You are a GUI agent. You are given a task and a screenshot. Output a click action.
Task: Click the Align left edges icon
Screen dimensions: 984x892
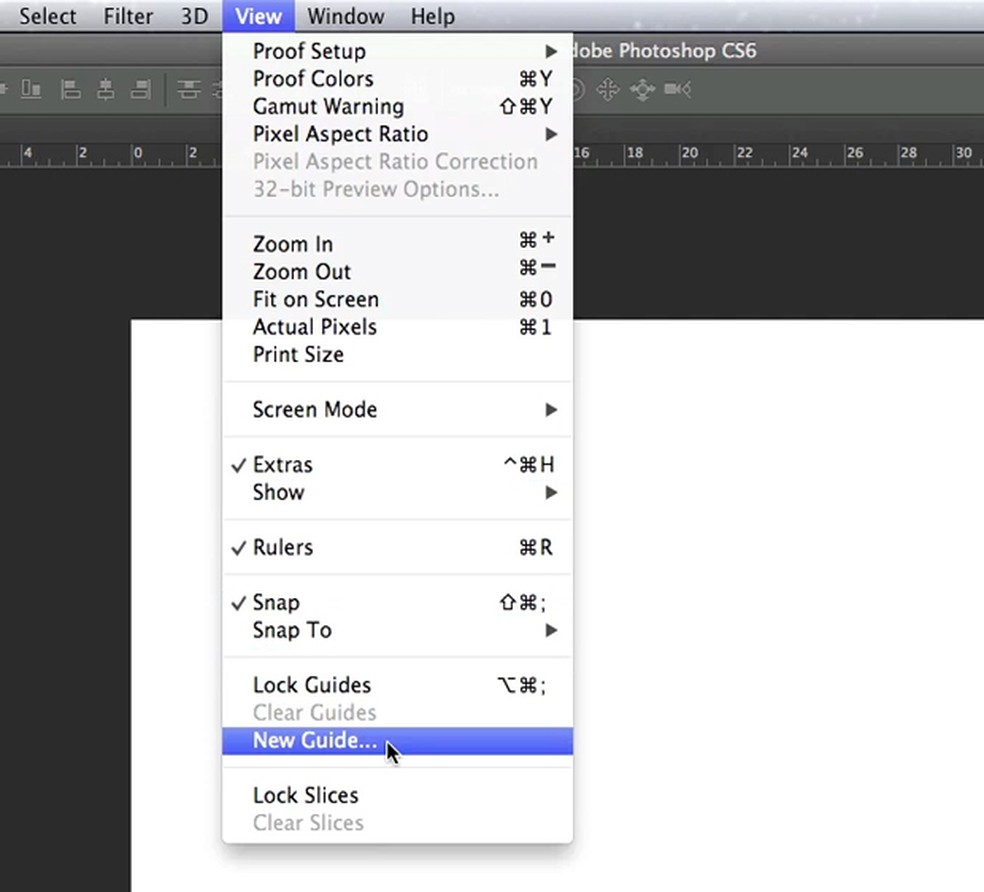(x=70, y=89)
